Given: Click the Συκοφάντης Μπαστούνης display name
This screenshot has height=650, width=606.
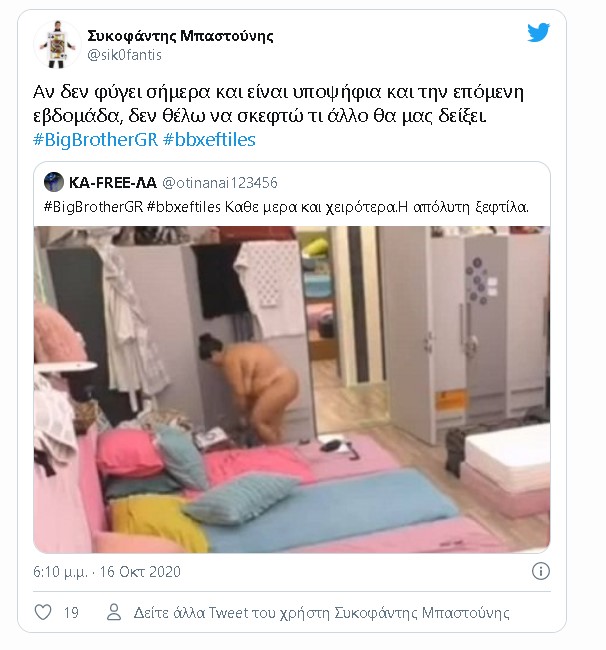Looking at the screenshot, I should (180, 36).
